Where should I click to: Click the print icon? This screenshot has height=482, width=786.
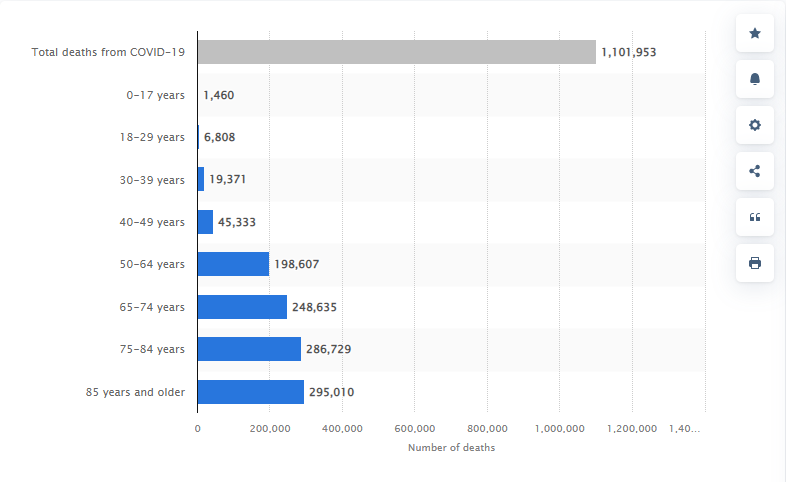pyautogui.click(x=755, y=263)
